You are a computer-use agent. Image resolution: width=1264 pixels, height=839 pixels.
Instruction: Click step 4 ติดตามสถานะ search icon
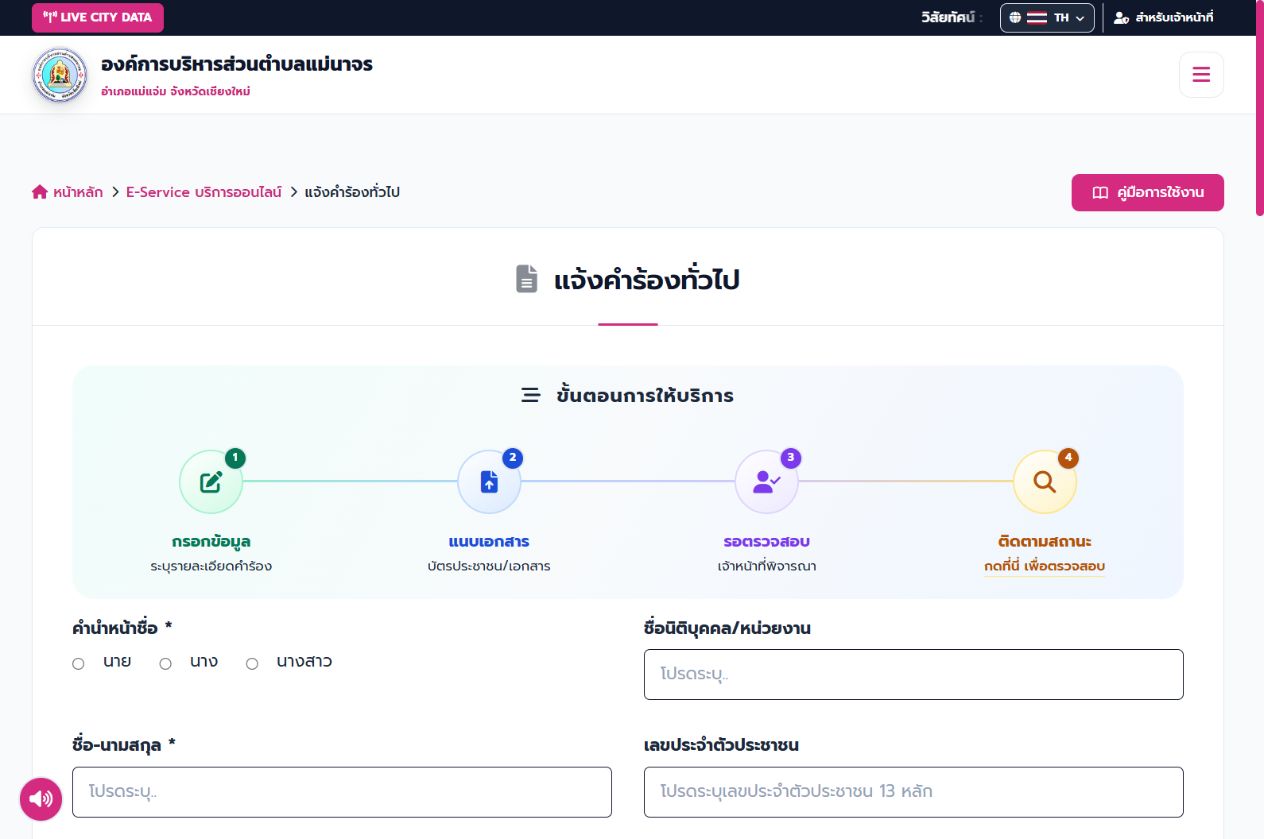tap(1045, 482)
